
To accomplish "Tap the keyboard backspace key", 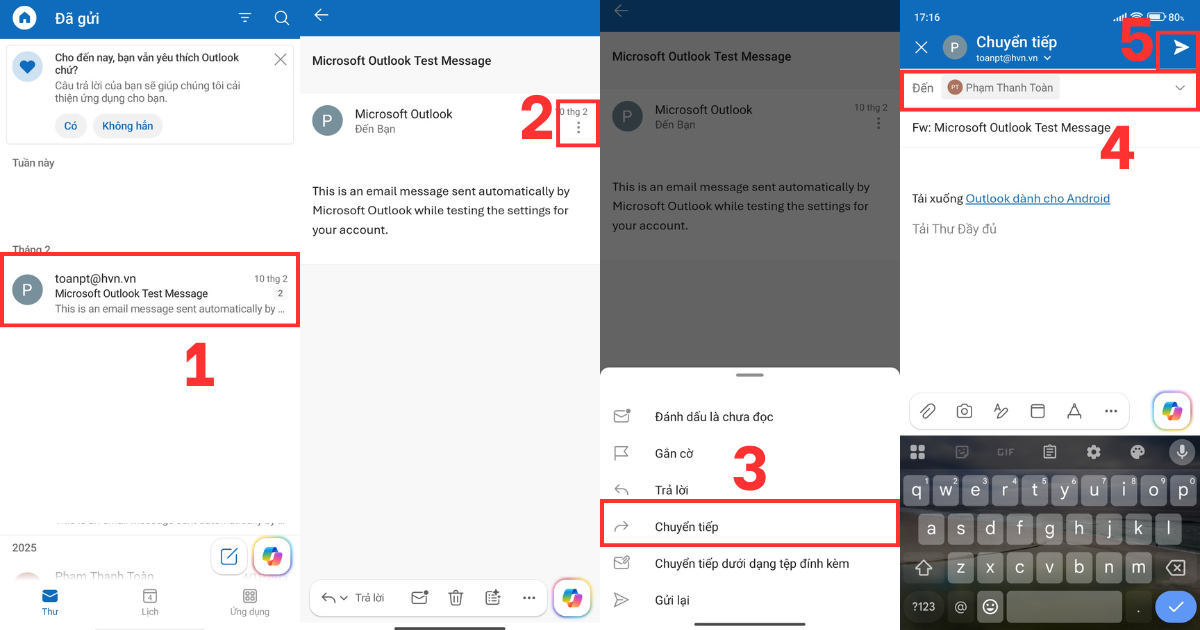I will (x=1176, y=567).
